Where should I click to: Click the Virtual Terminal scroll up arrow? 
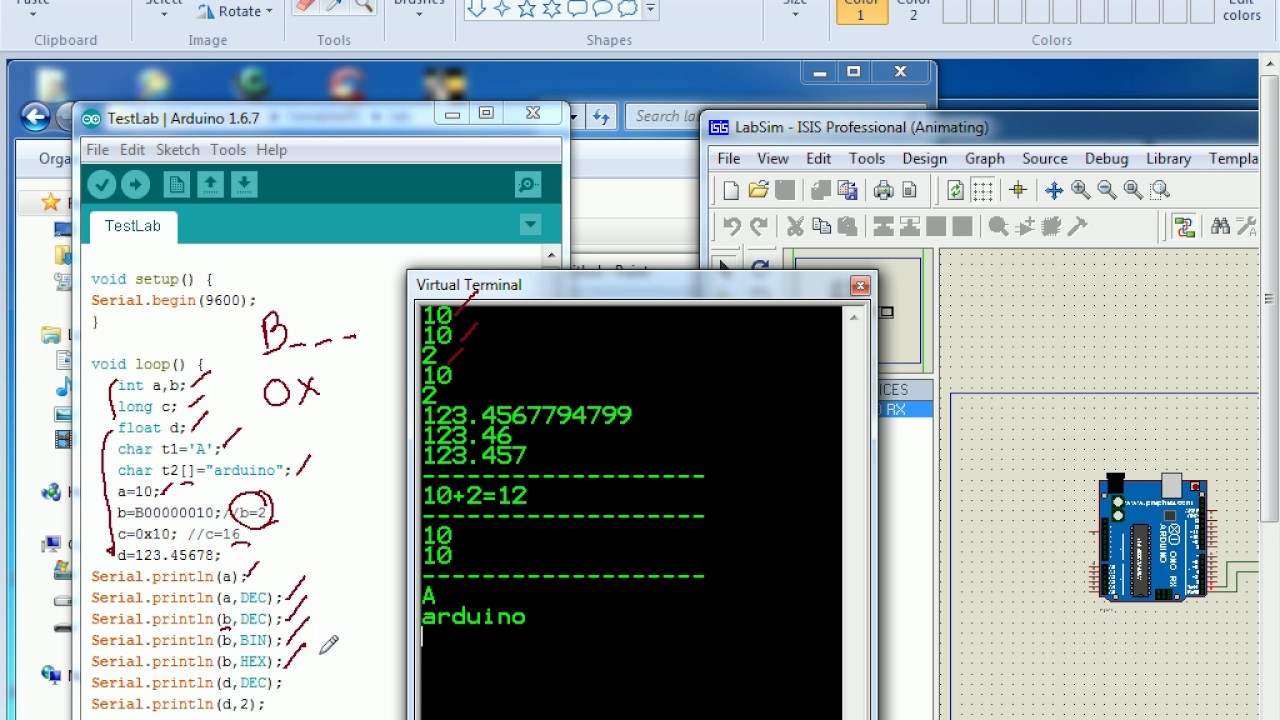[853, 317]
